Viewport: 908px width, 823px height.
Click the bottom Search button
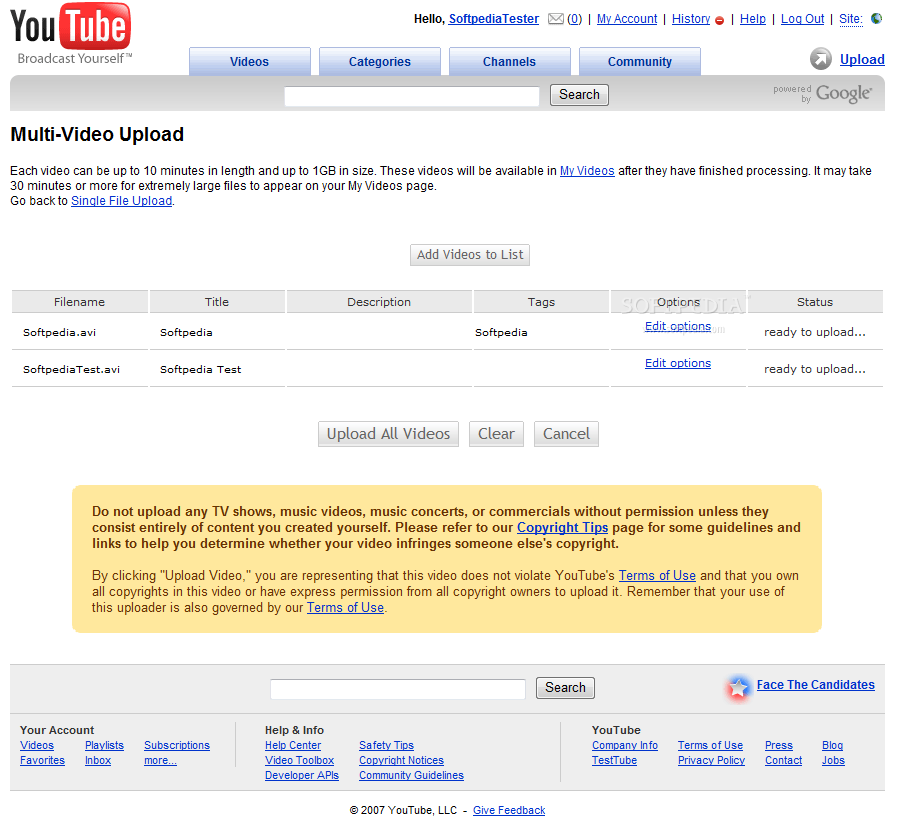(565, 687)
